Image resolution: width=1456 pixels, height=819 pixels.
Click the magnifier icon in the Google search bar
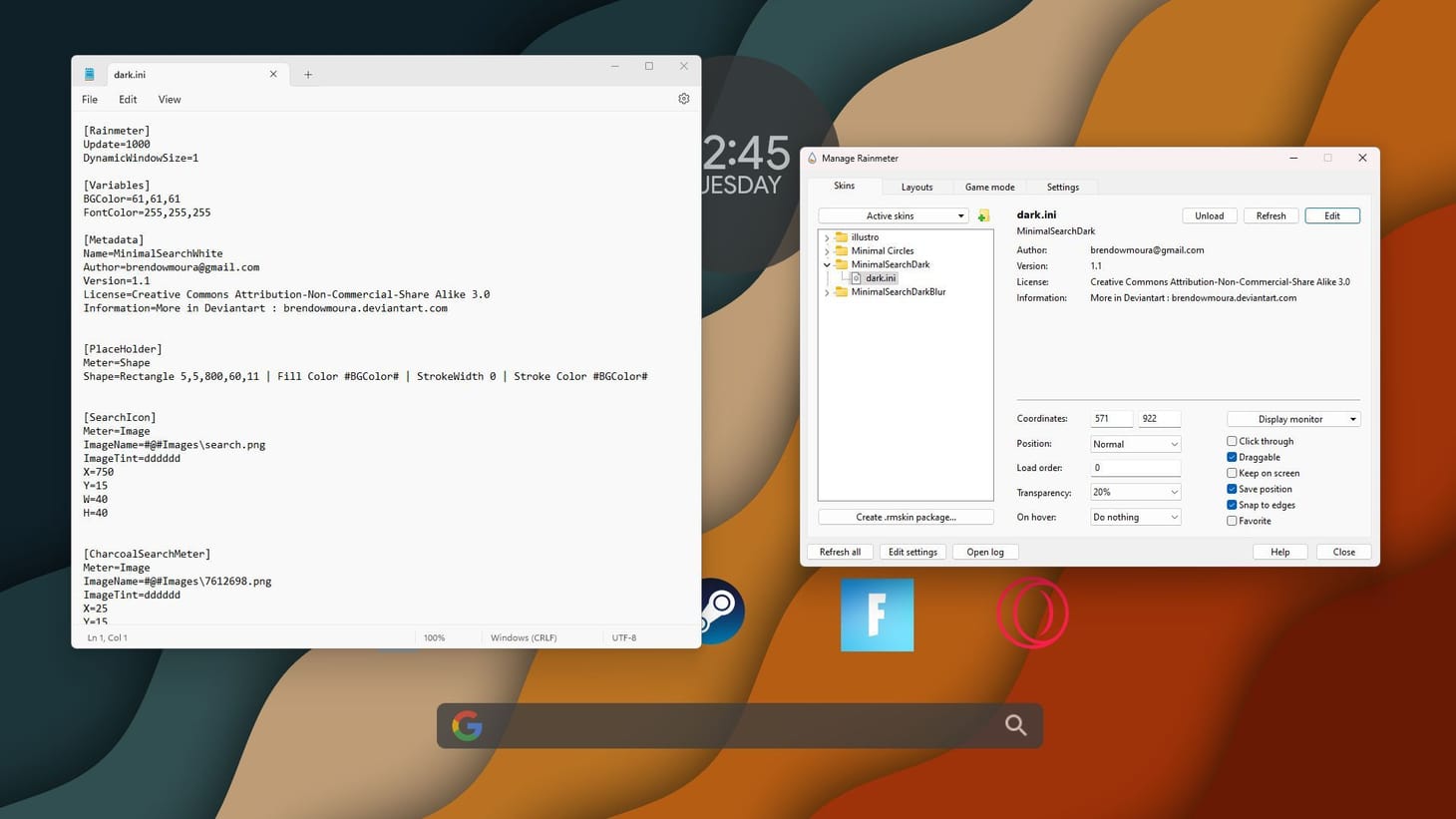click(x=1014, y=725)
